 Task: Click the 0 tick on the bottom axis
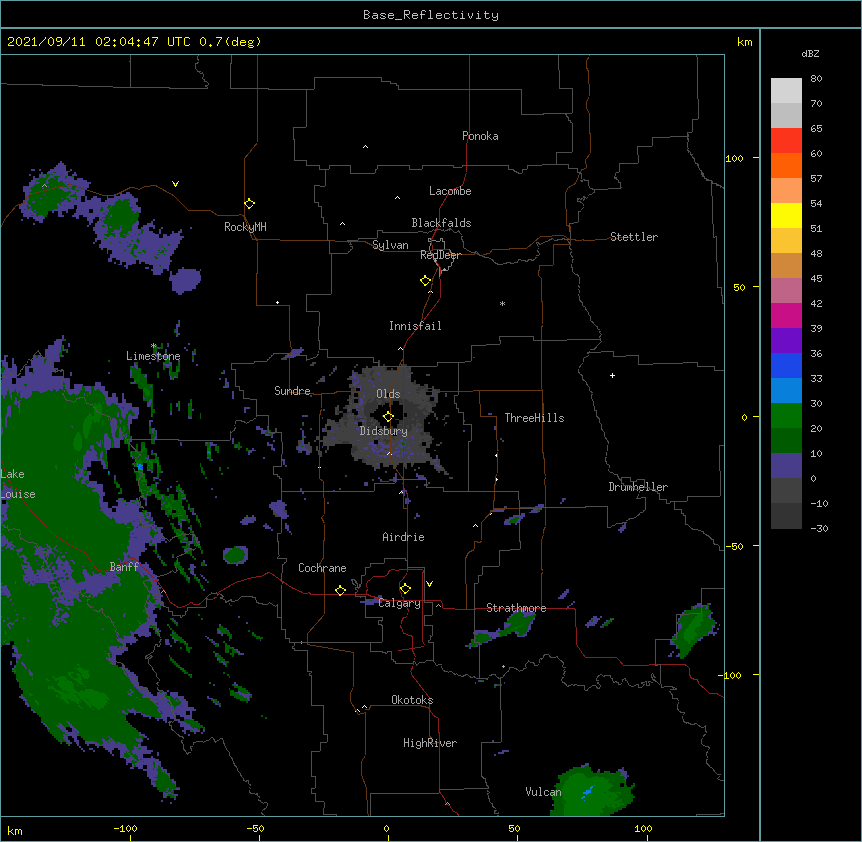(x=386, y=828)
